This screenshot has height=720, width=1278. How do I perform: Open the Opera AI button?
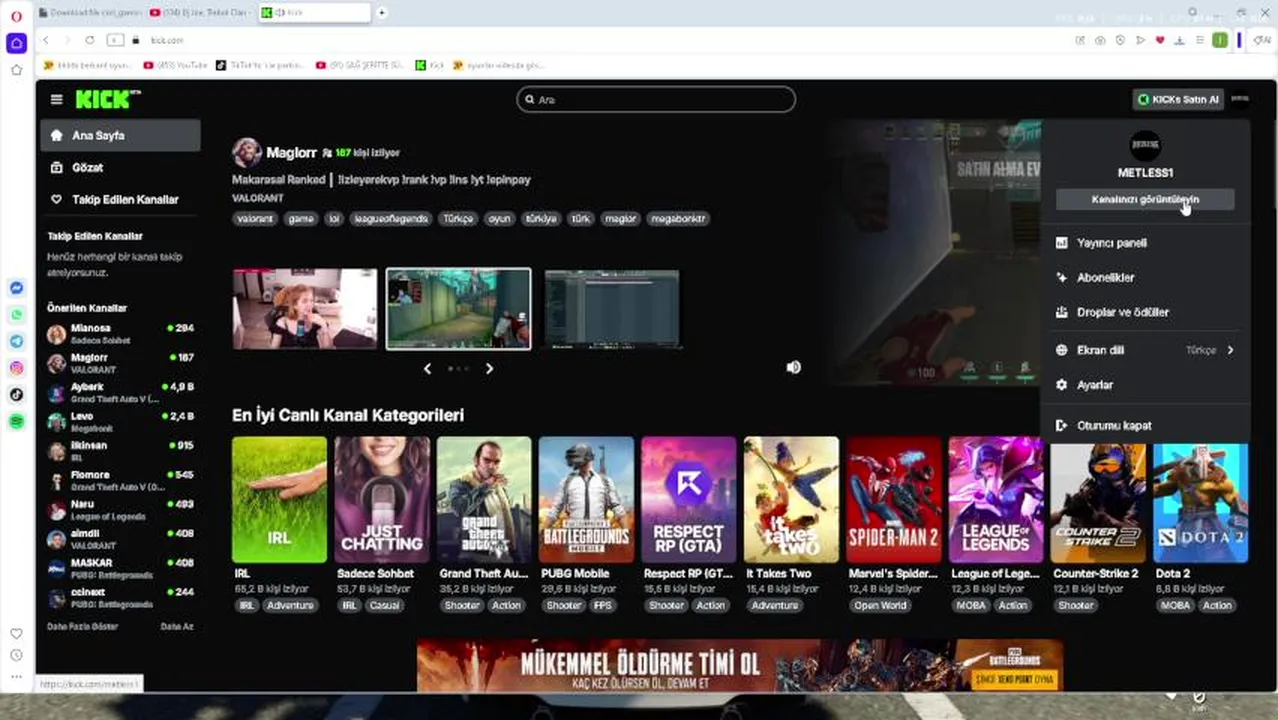pyautogui.click(x=1261, y=40)
